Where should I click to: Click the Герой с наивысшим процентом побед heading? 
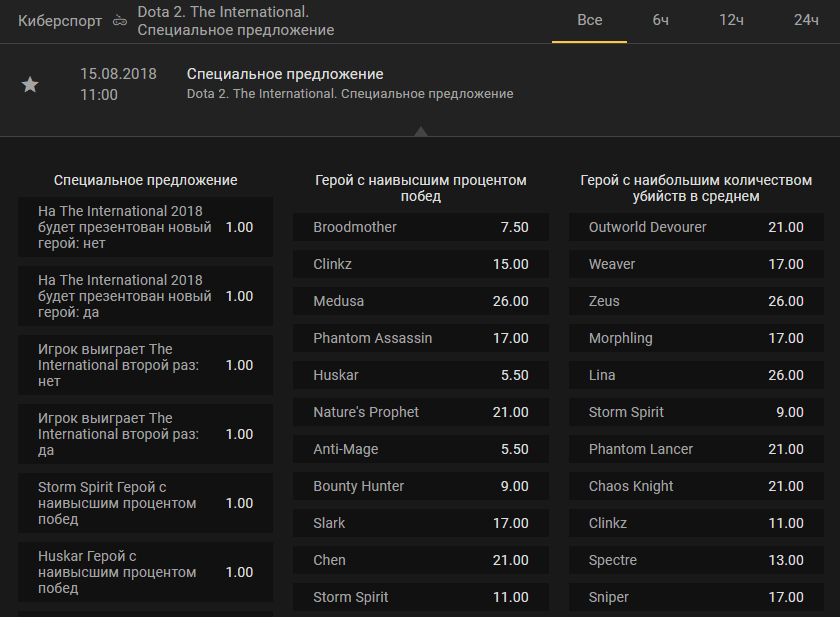tap(421, 188)
